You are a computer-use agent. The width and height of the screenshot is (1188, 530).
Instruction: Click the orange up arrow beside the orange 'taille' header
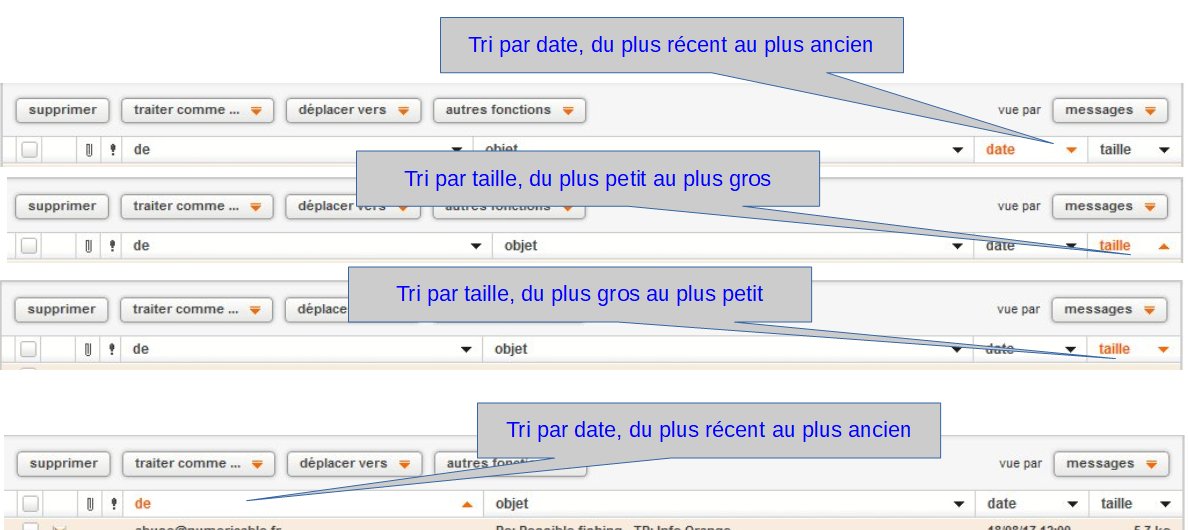[x=1165, y=246]
